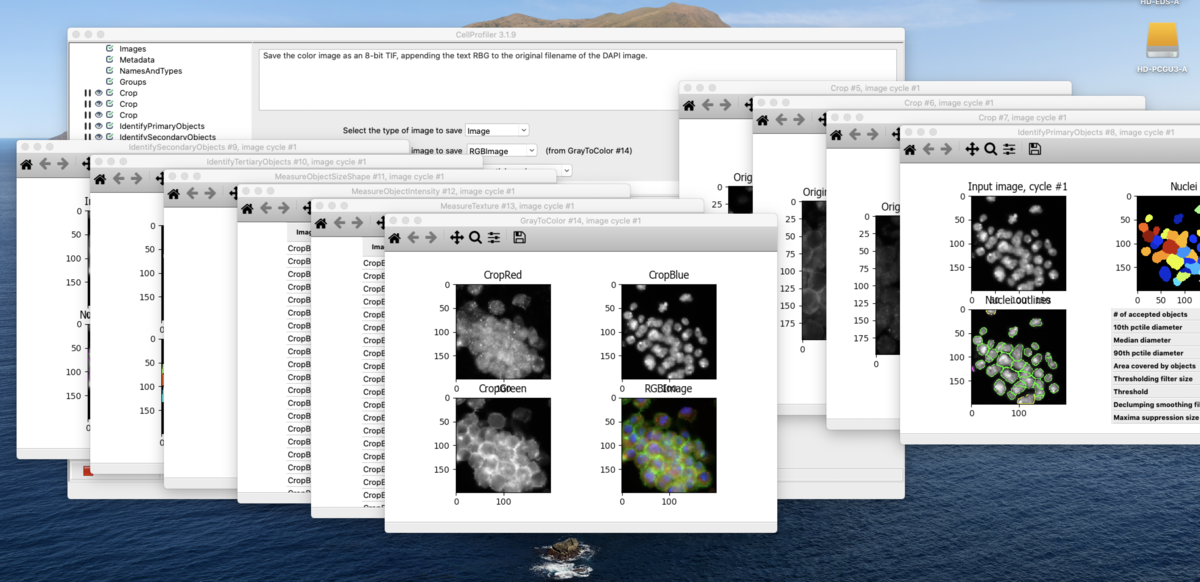Select Metadata in pipeline list
This screenshot has height=582, width=1200.
[x=136, y=60]
